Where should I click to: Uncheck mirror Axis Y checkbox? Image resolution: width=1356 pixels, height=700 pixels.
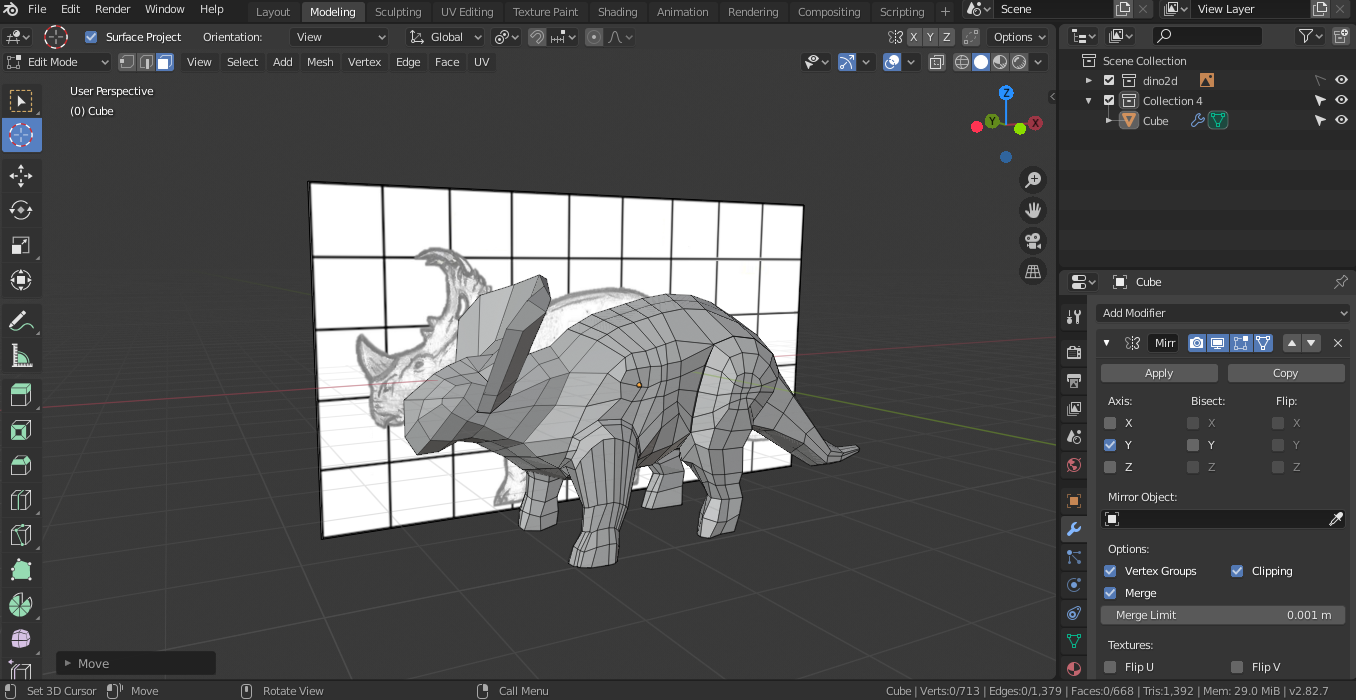[x=1110, y=445]
